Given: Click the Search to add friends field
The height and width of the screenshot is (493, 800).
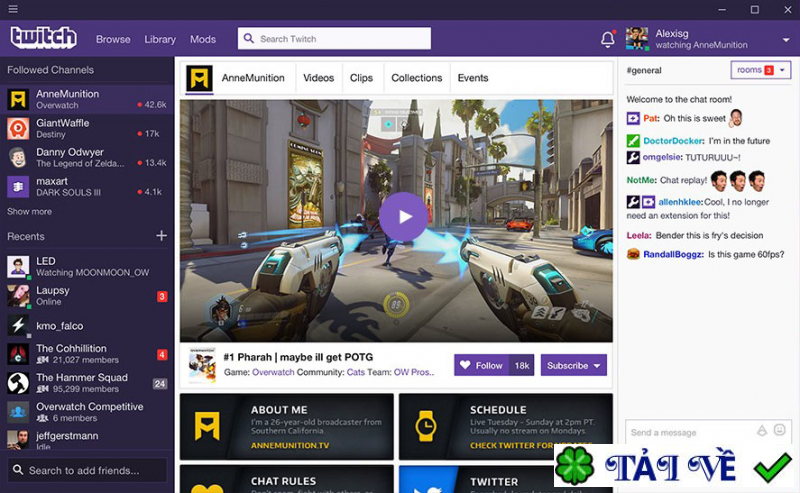Looking at the screenshot, I should (x=87, y=470).
